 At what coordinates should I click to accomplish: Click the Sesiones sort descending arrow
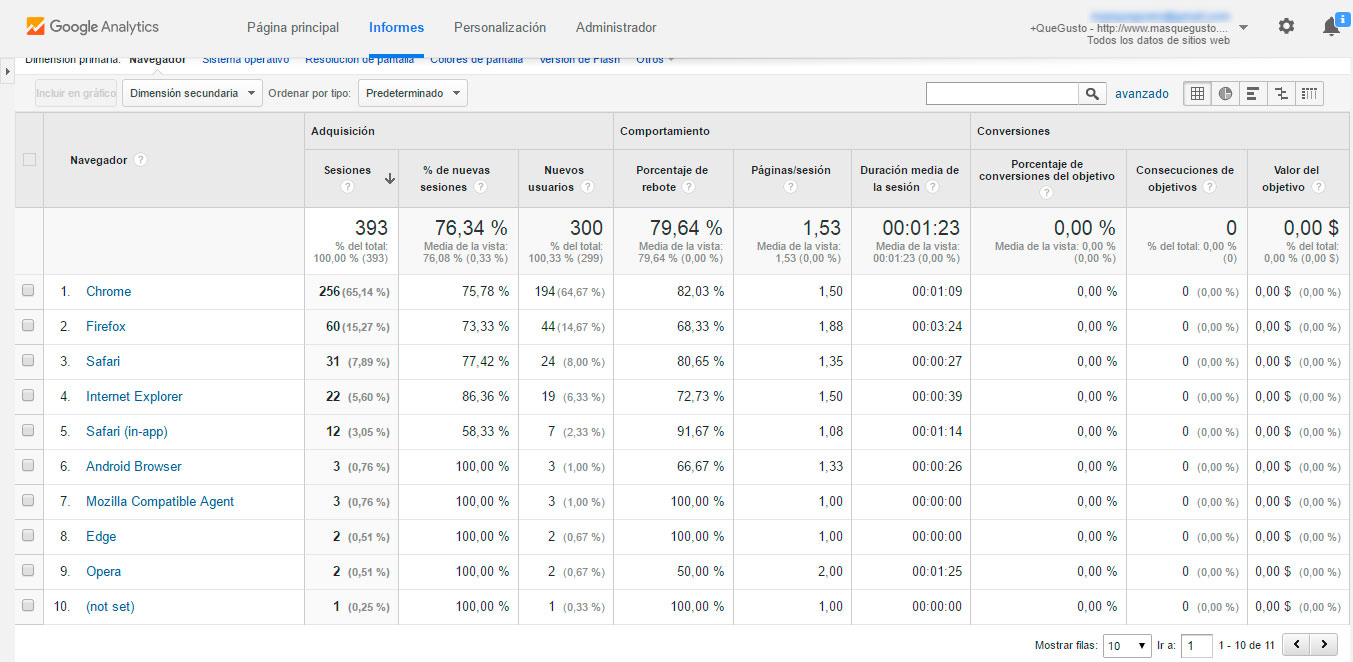(x=389, y=179)
